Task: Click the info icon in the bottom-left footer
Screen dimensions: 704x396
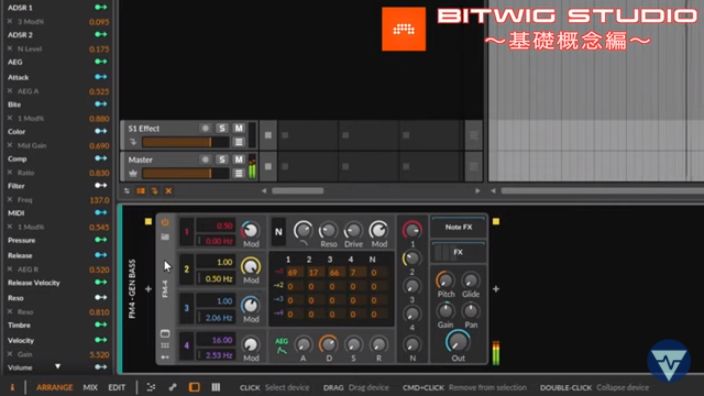Action: tap(12, 387)
